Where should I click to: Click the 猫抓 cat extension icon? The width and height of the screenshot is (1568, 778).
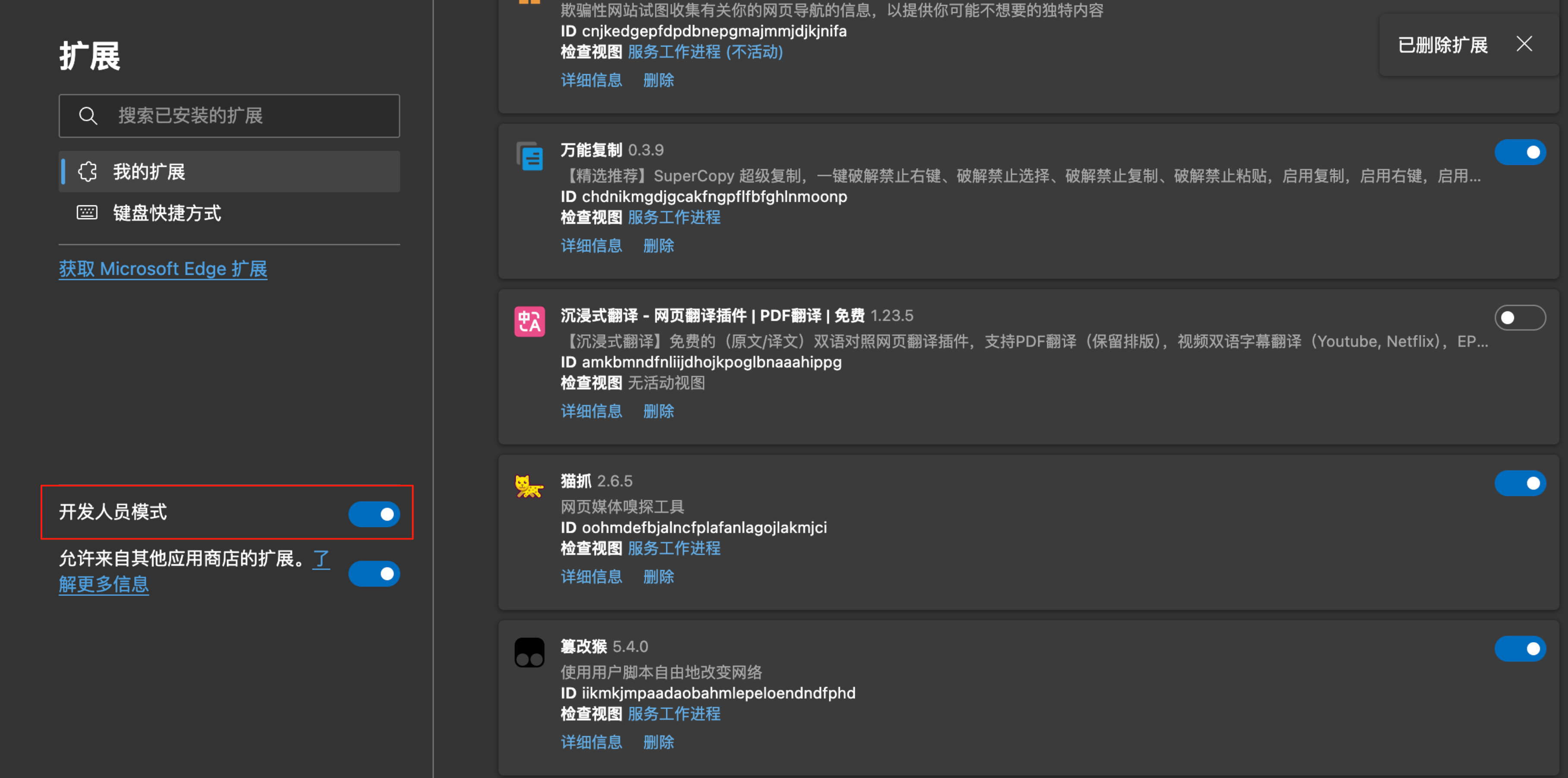pos(529,486)
